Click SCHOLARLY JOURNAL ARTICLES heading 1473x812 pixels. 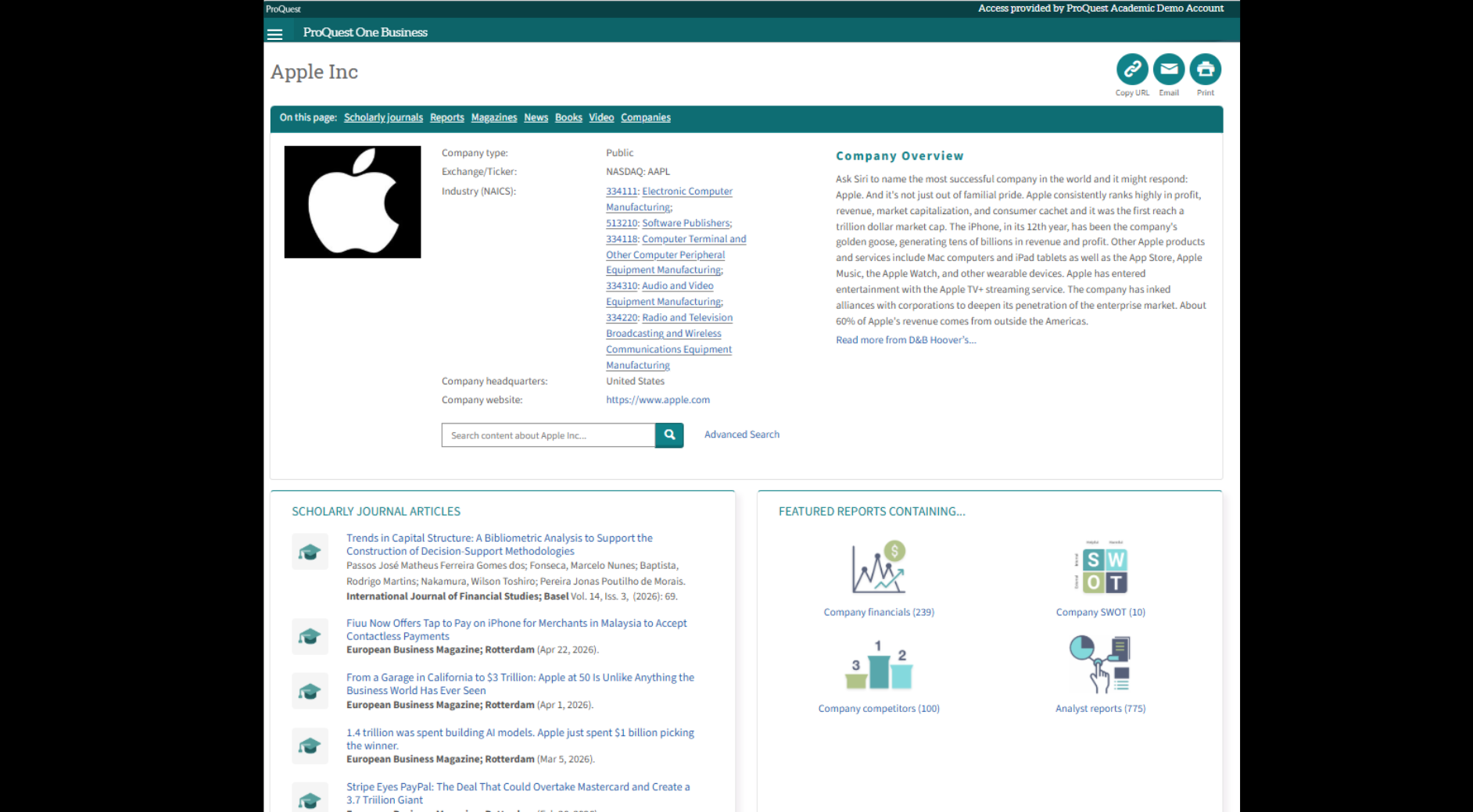(376, 511)
